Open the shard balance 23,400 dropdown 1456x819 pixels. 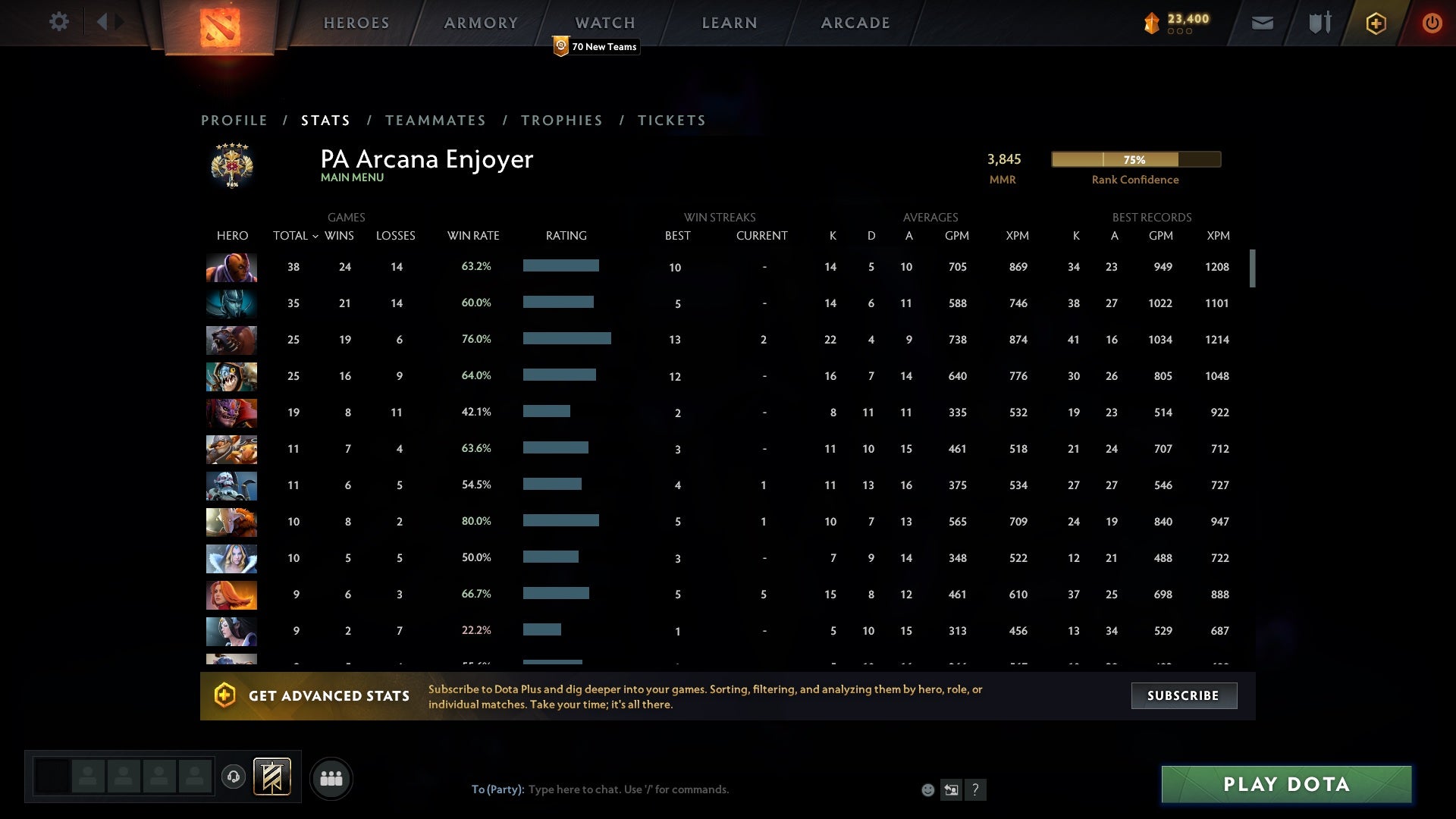[x=1178, y=23]
